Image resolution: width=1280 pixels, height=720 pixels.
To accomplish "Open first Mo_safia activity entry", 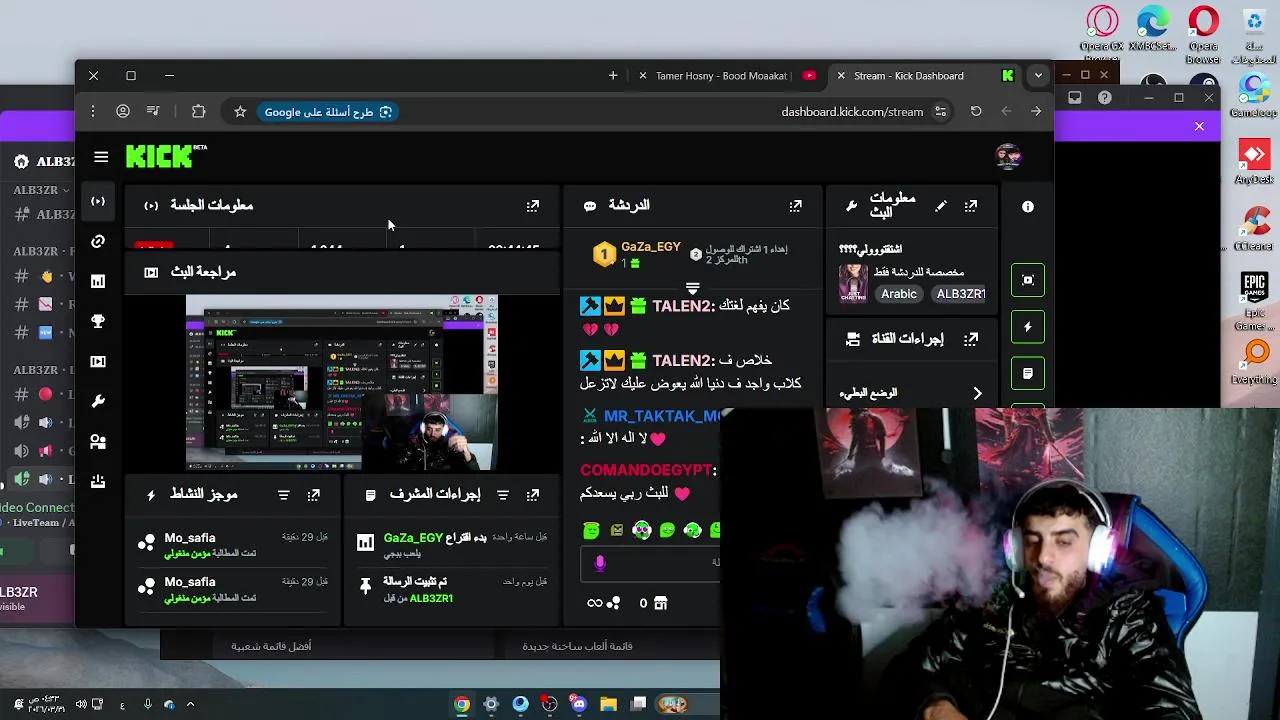I will tap(234, 545).
